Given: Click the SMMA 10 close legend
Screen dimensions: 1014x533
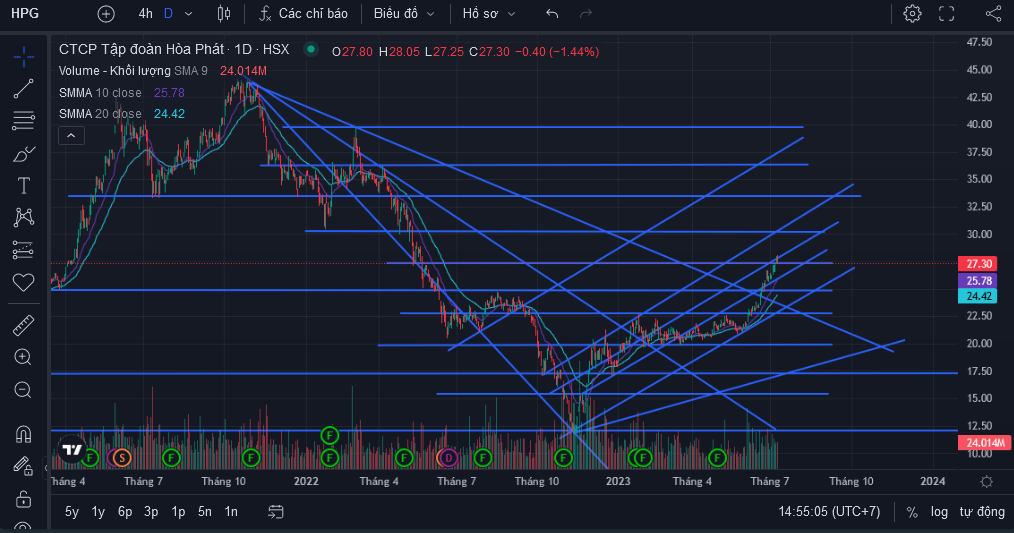Looking at the screenshot, I should tap(100, 93).
